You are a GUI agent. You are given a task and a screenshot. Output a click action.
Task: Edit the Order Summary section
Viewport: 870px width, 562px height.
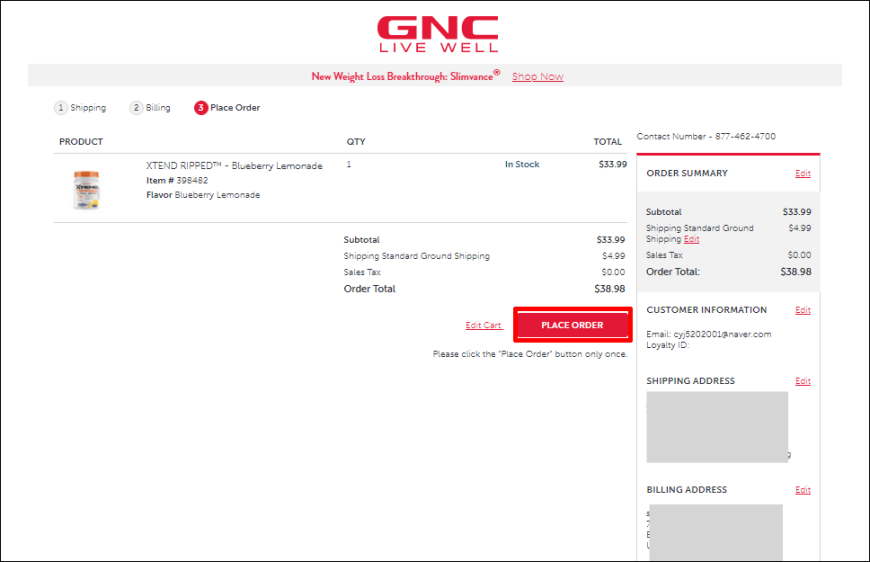(x=802, y=174)
